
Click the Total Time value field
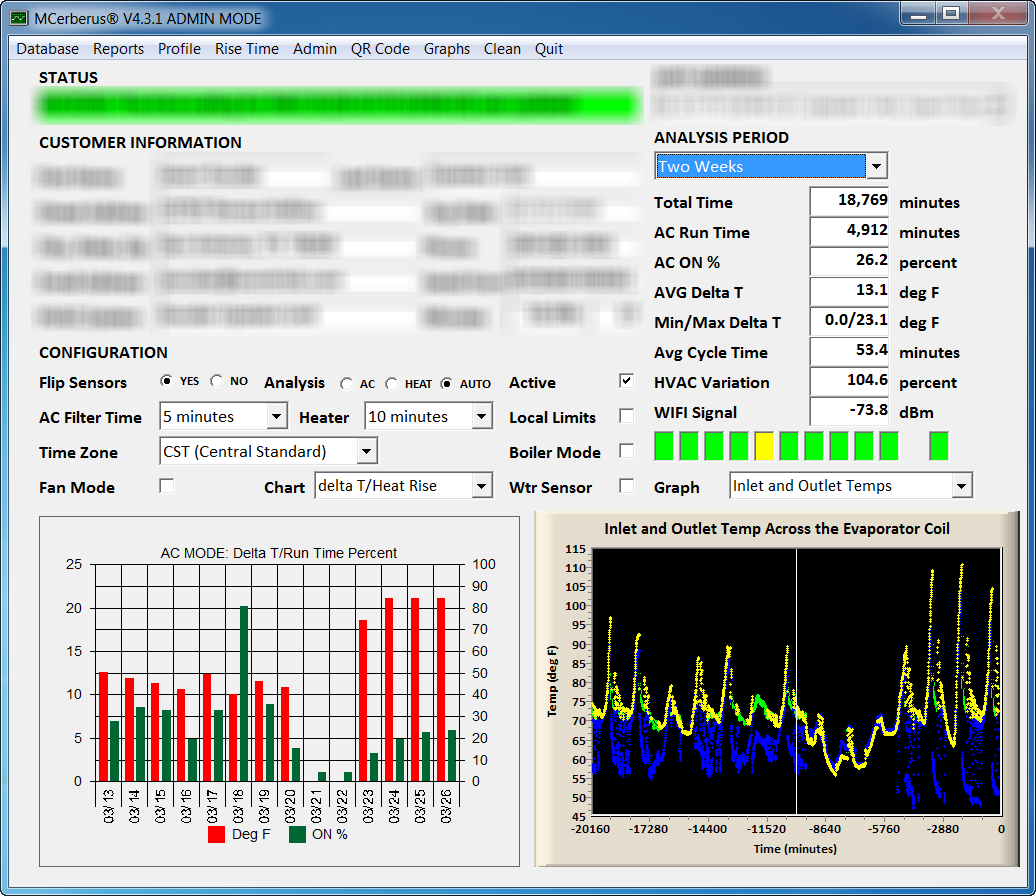coord(849,201)
